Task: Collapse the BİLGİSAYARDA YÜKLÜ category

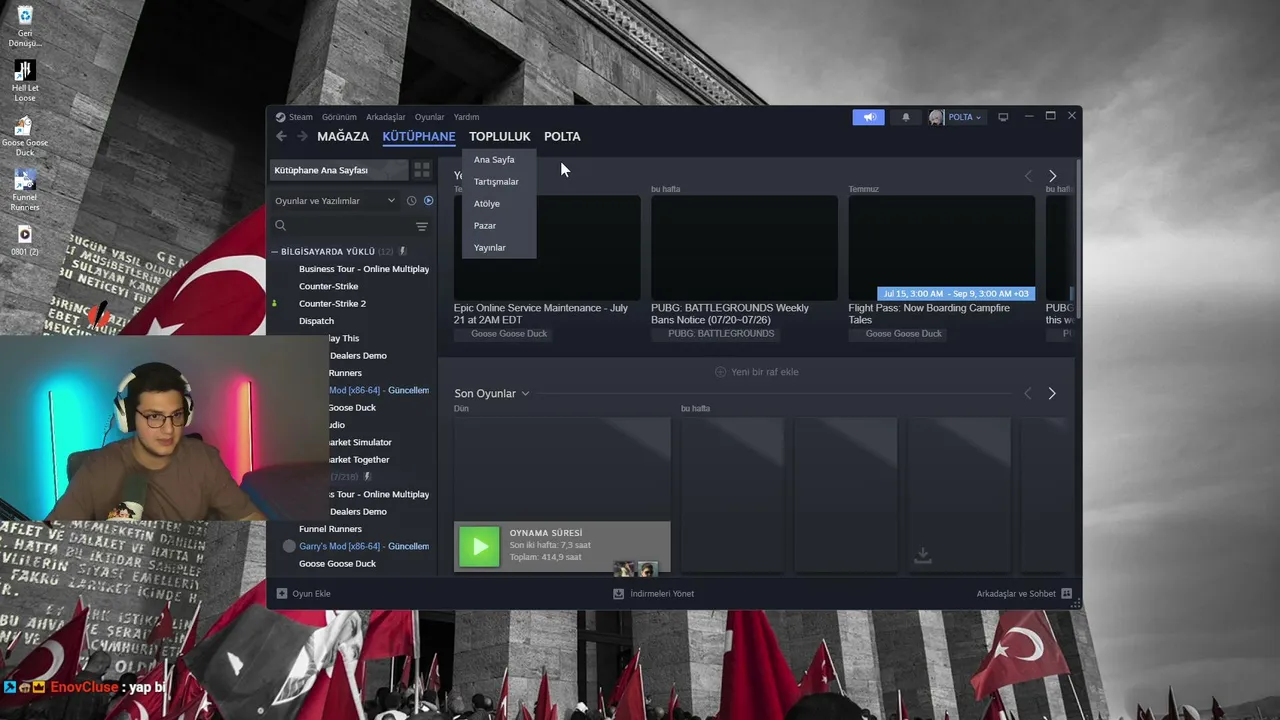Action: coord(275,252)
